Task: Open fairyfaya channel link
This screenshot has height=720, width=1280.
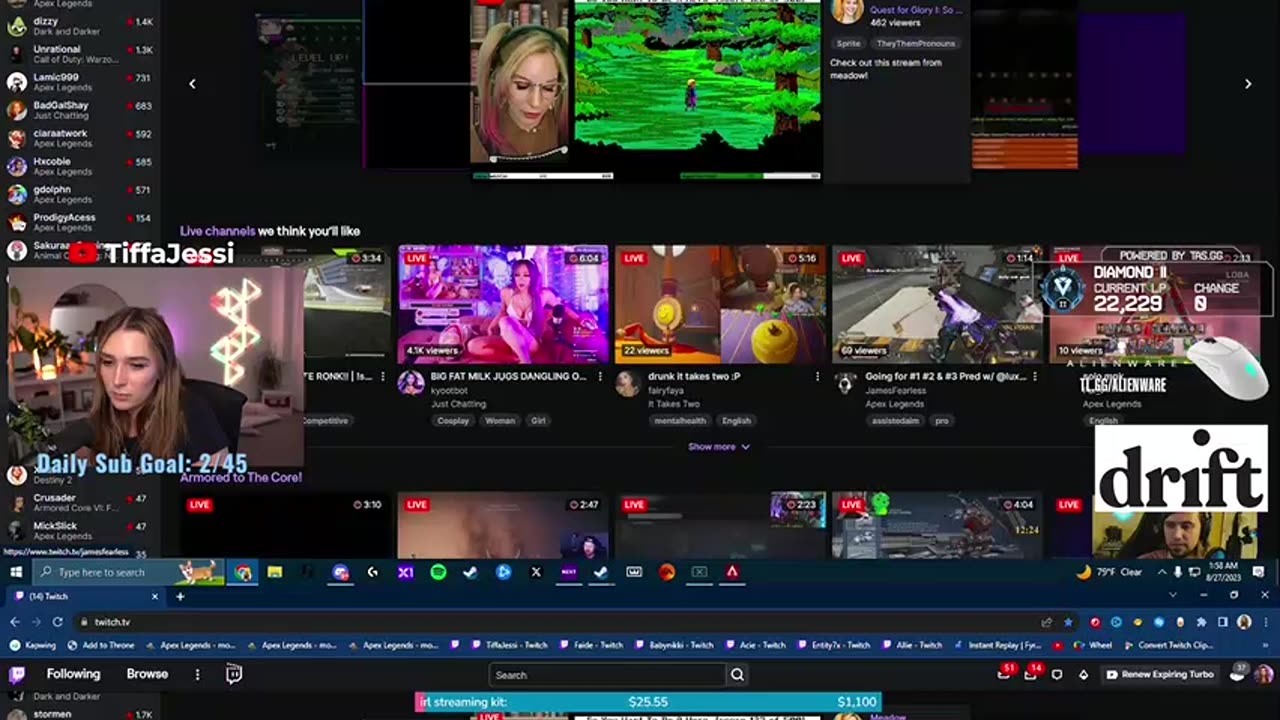Action: [664, 391]
